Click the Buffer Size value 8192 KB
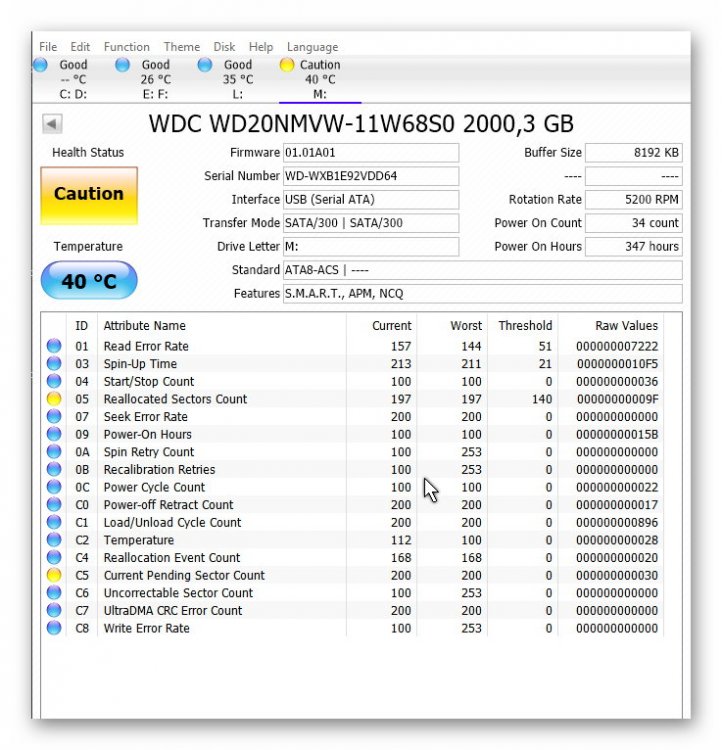The height and width of the screenshot is (750, 722). pyautogui.click(x=633, y=153)
